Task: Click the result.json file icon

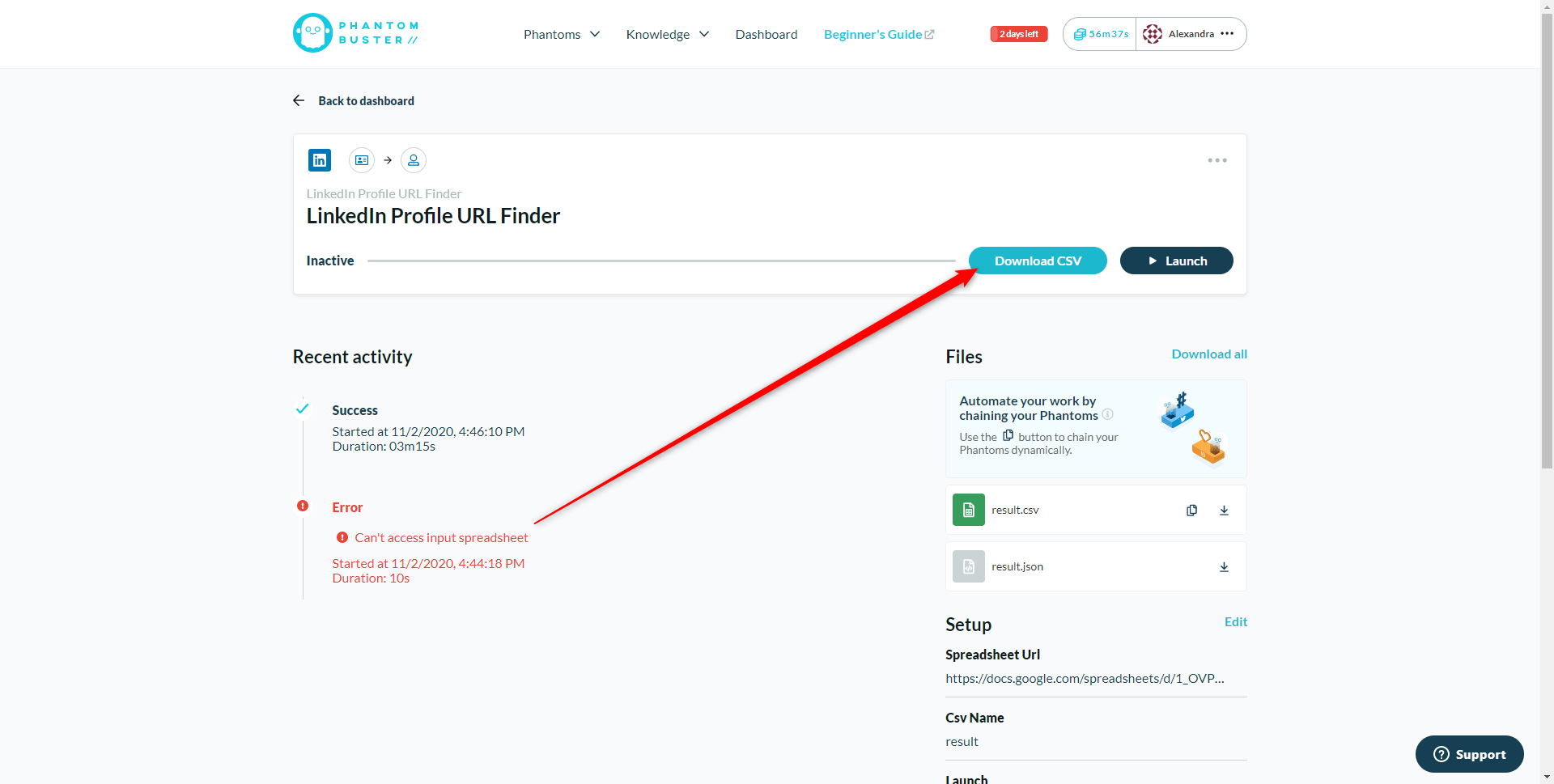Action: pos(969,566)
